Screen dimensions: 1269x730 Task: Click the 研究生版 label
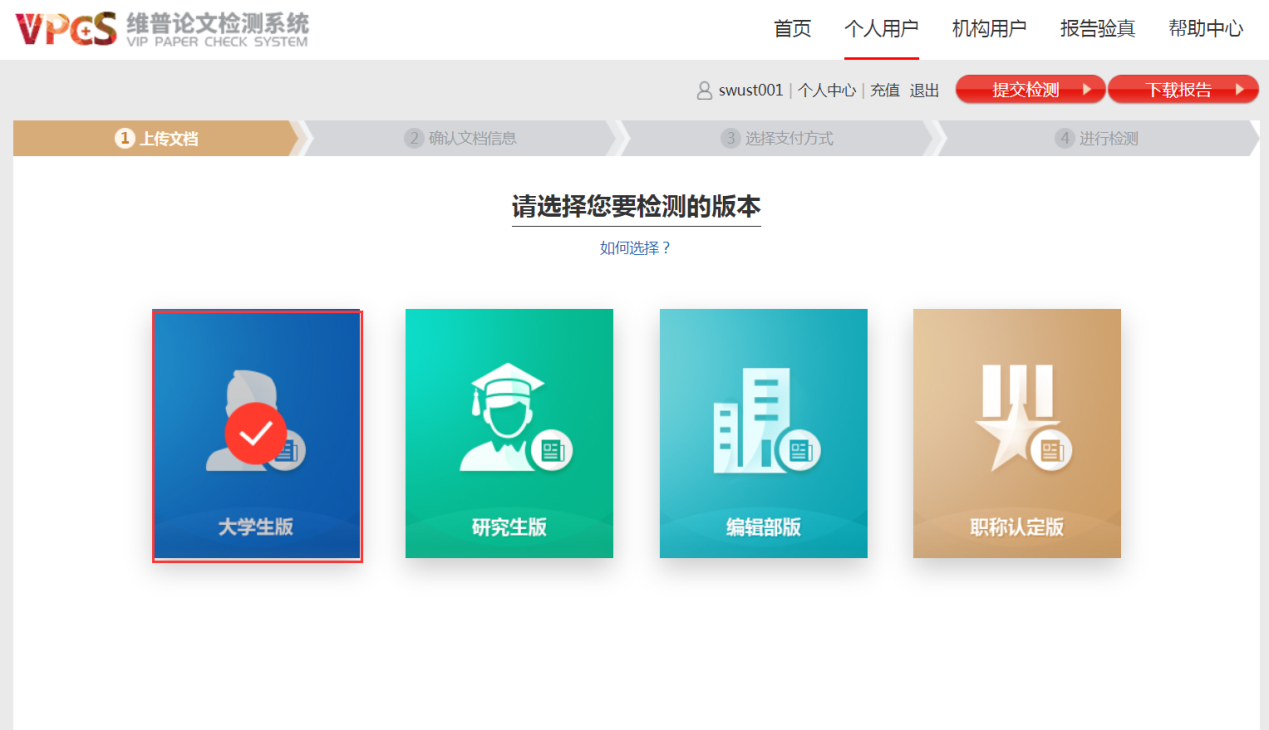(x=509, y=527)
